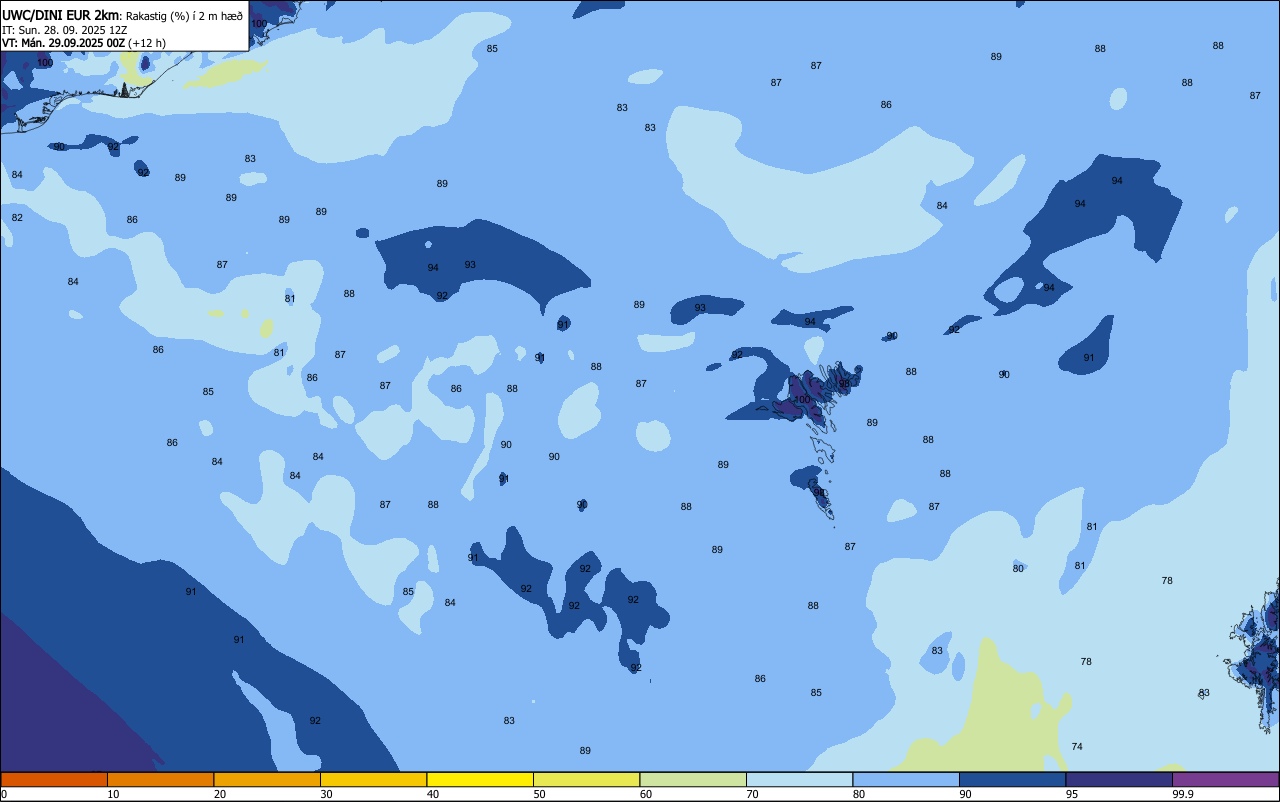Screen dimensions: 1280x802
Task: Select the 20–30 amber legend swatch
Action: point(267,779)
